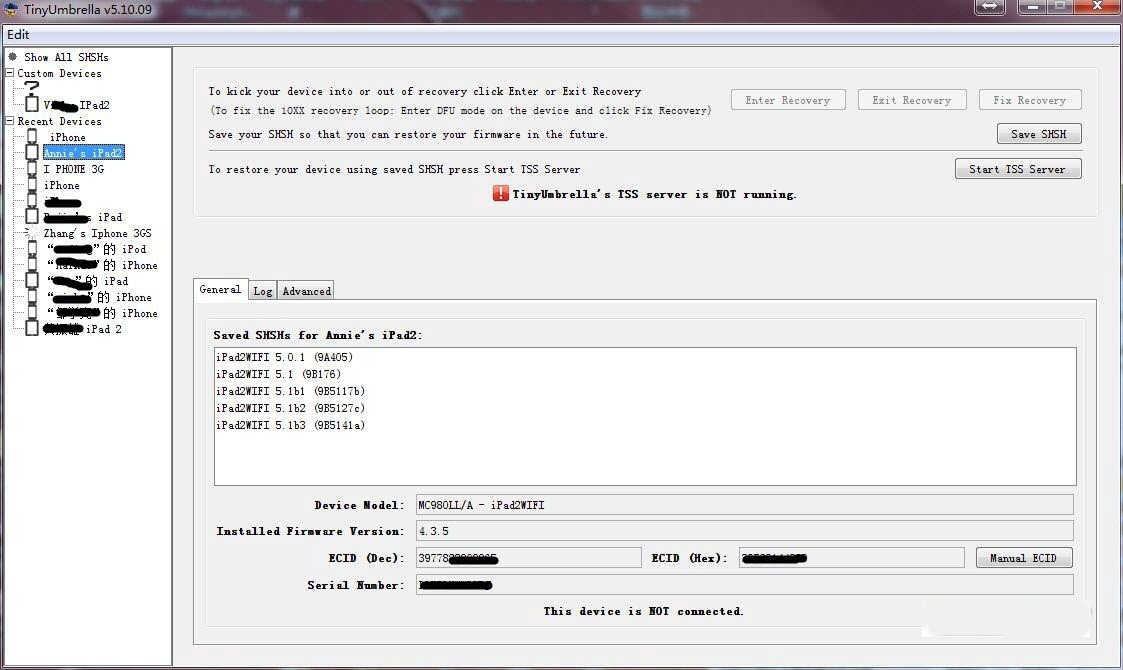The height and width of the screenshot is (670, 1123).
Task: Click the Enter Recovery button
Action: [788, 100]
